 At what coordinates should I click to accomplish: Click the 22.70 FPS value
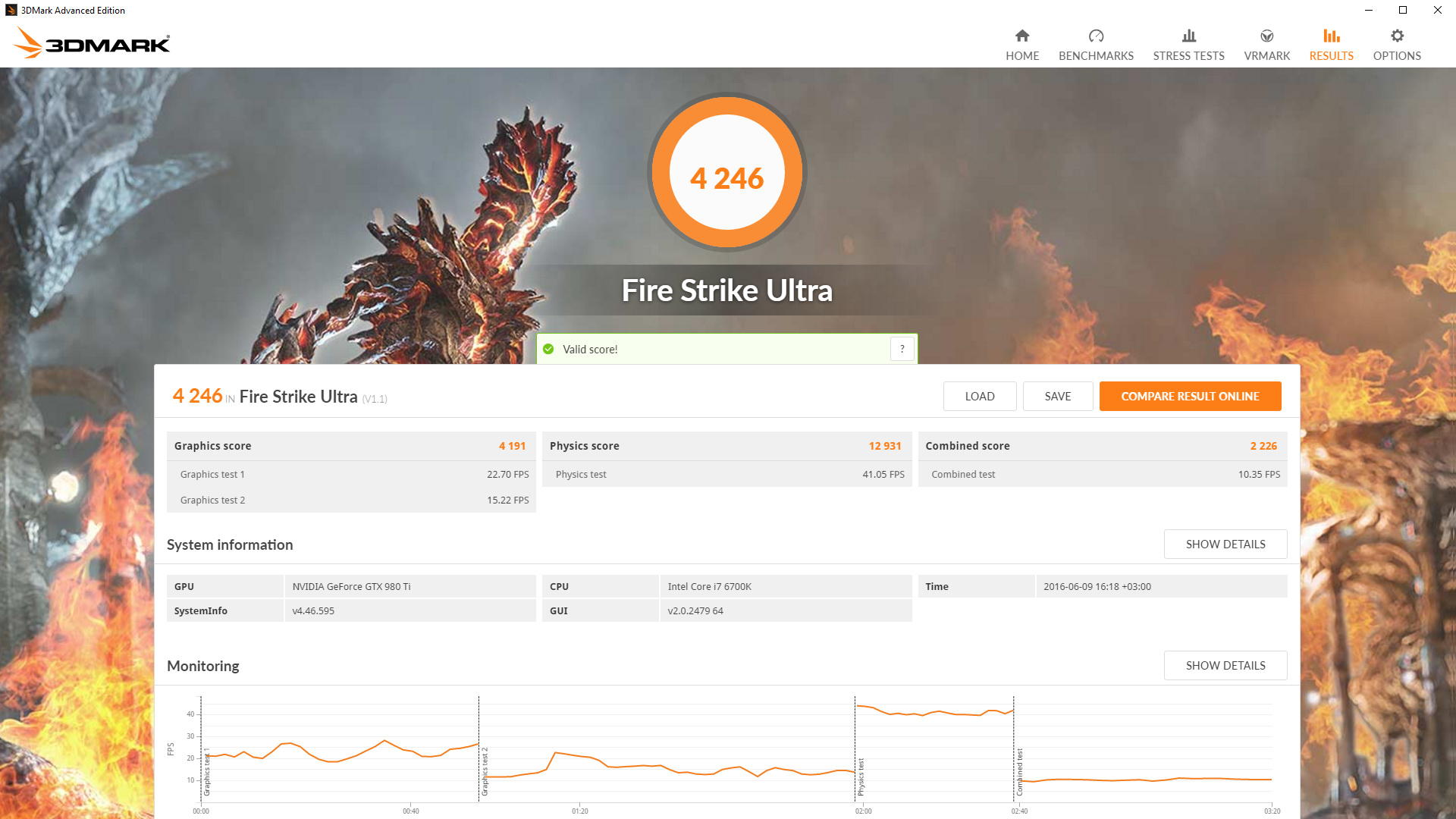click(507, 474)
